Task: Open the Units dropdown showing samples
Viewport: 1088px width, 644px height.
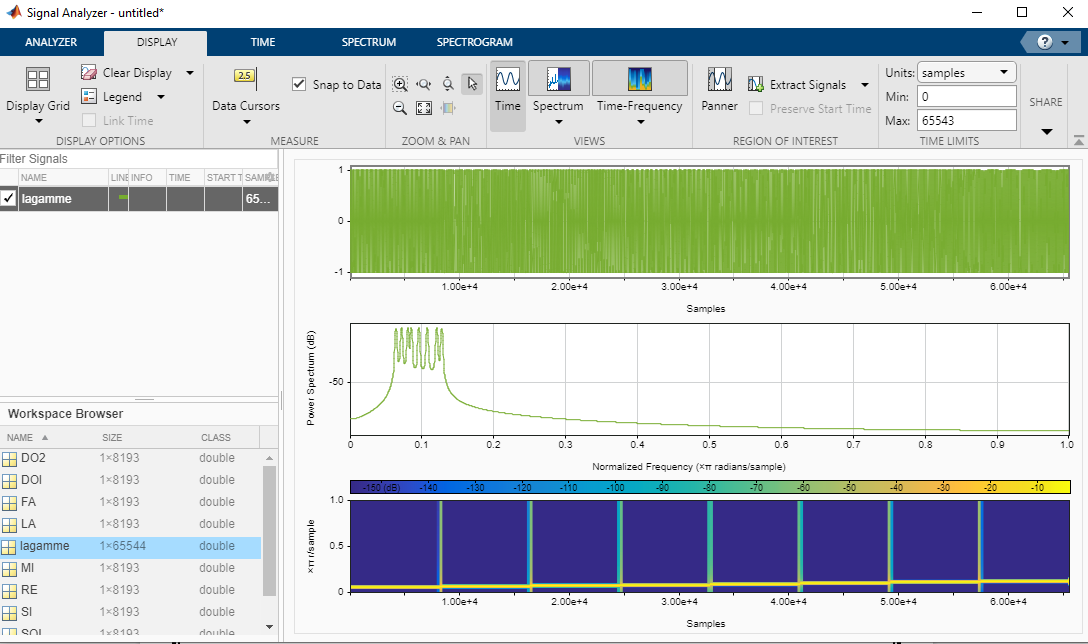Action: pyautogui.click(x=965, y=71)
